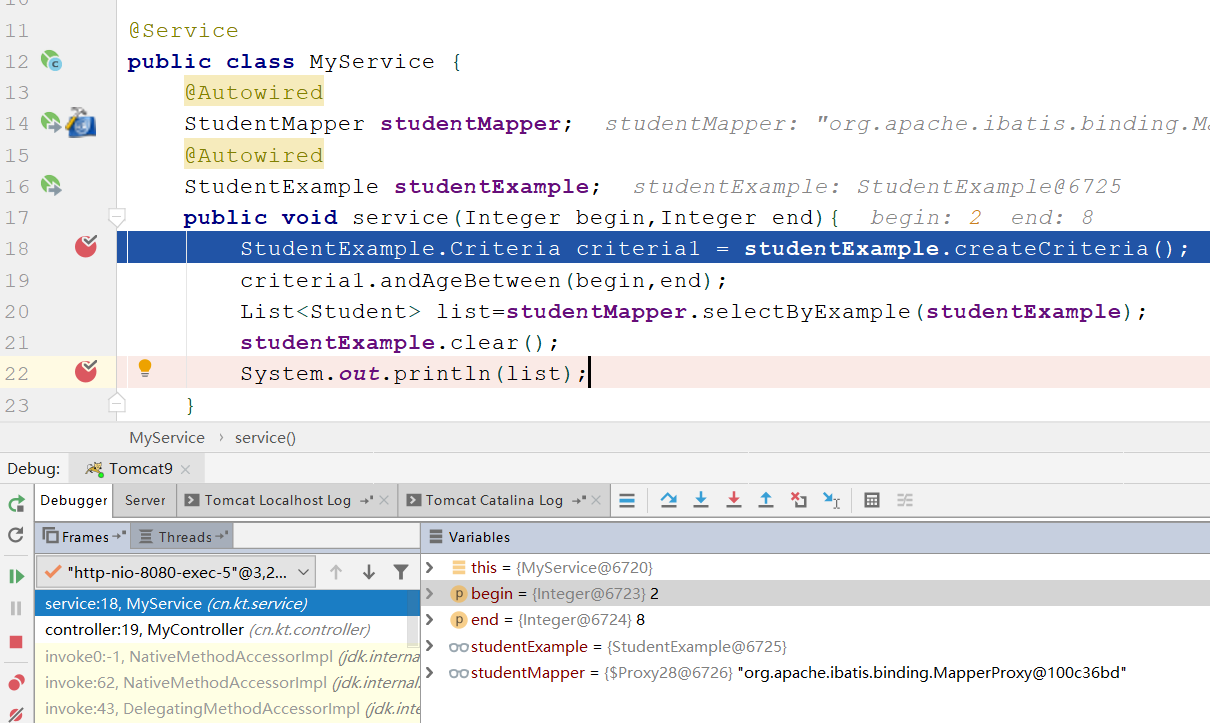Click the light bulb intention icon
This screenshot has width=1210, height=723.
point(145,368)
